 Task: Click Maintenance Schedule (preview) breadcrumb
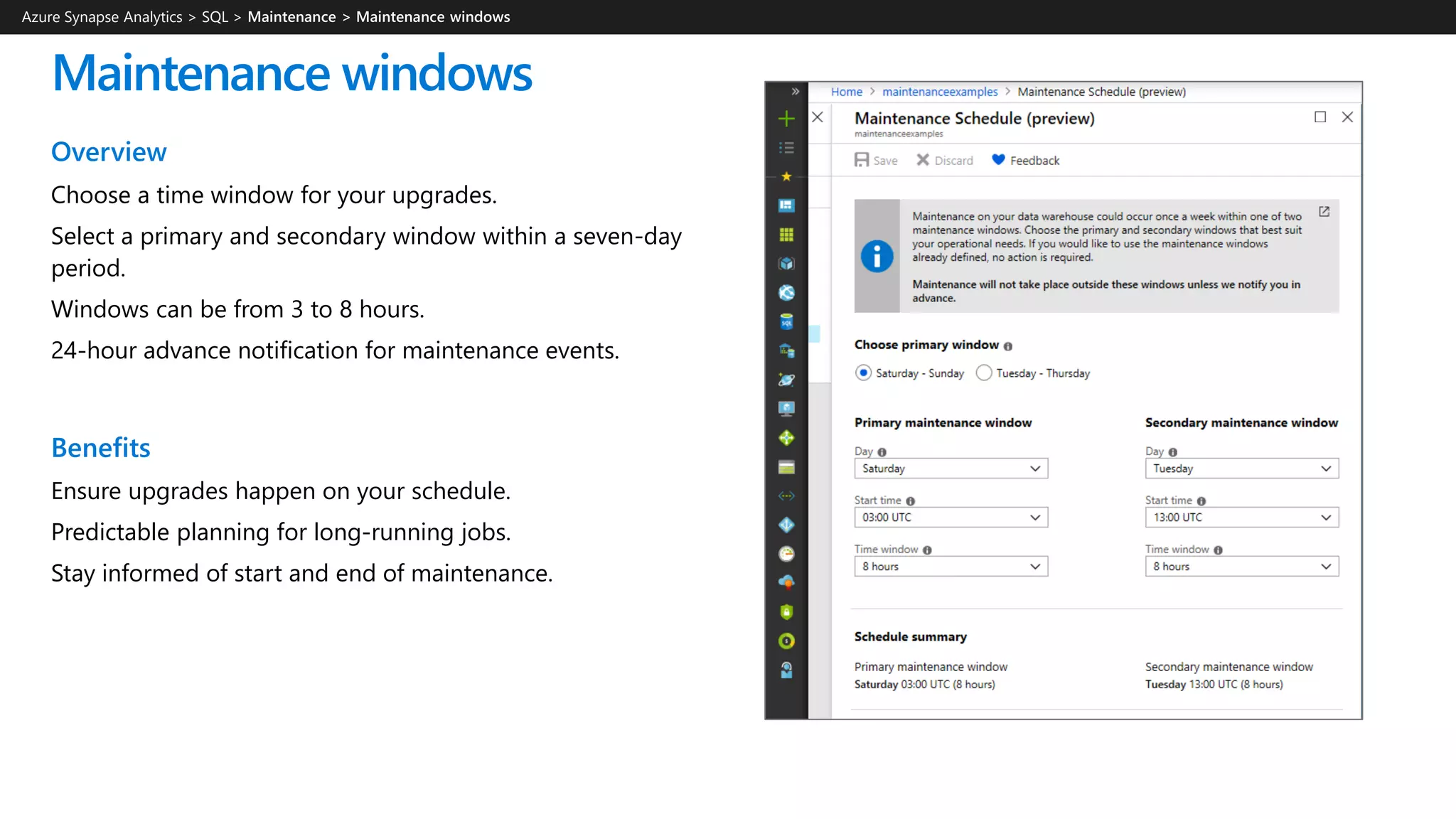(1101, 92)
